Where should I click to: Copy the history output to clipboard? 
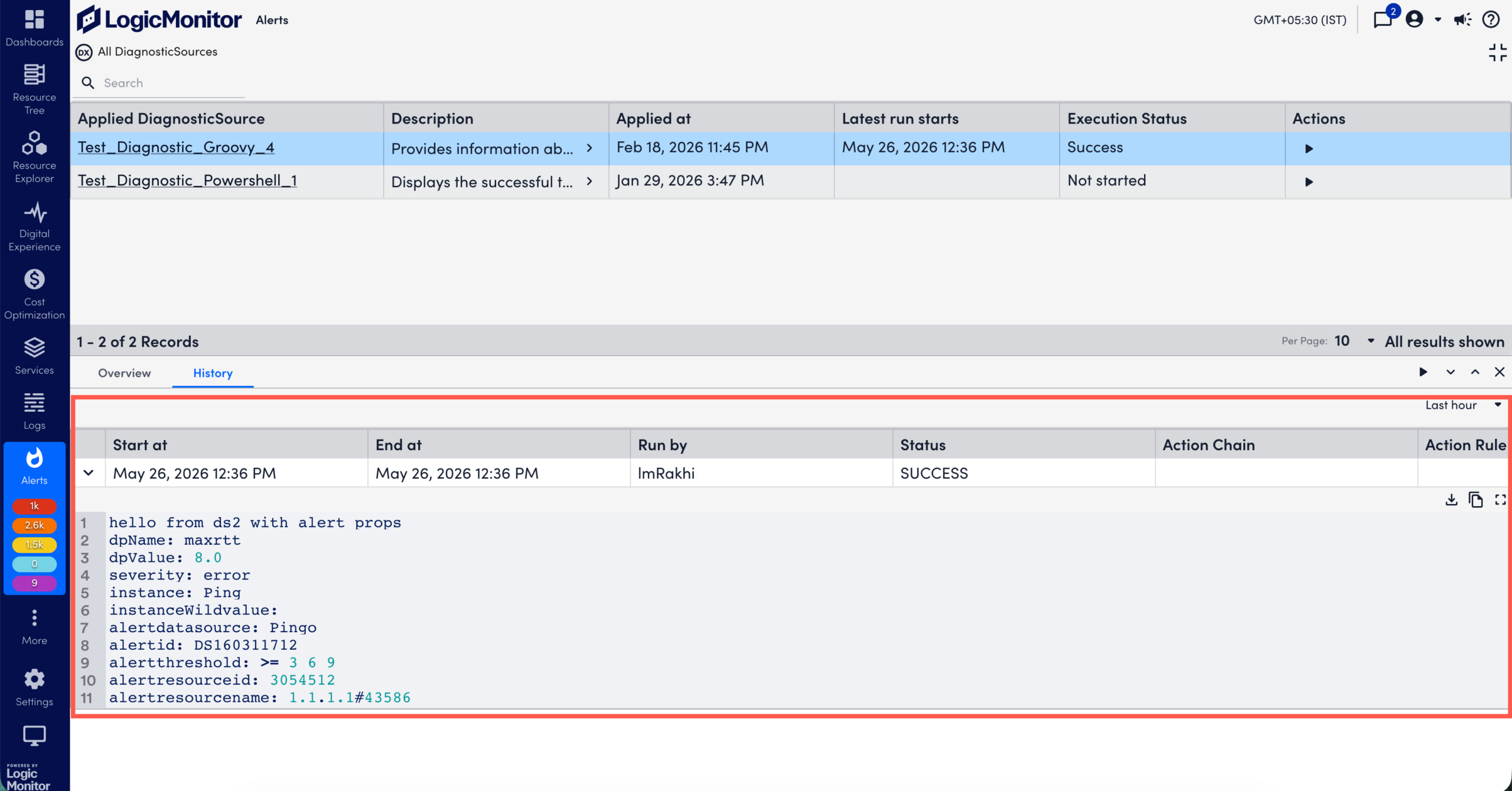point(1475,500)
